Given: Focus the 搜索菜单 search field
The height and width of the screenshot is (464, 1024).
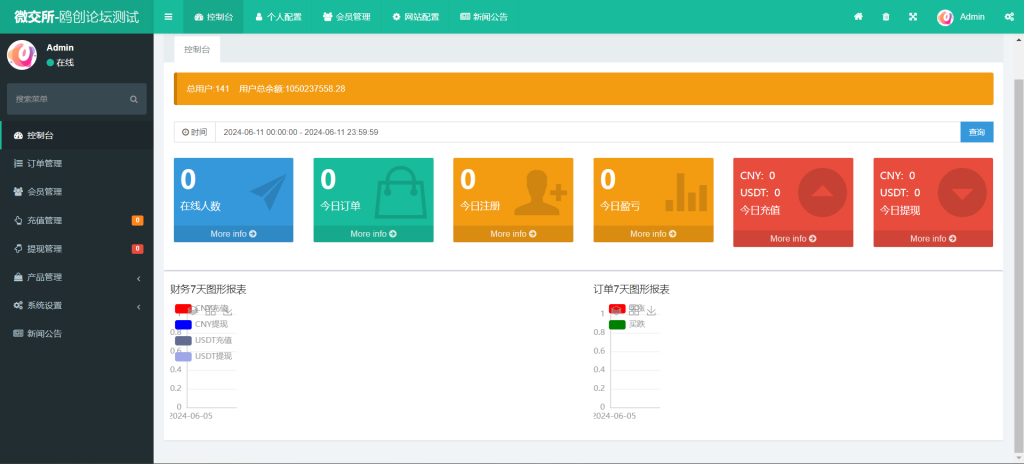Looking at the screenshot, I should coord(64,99).
